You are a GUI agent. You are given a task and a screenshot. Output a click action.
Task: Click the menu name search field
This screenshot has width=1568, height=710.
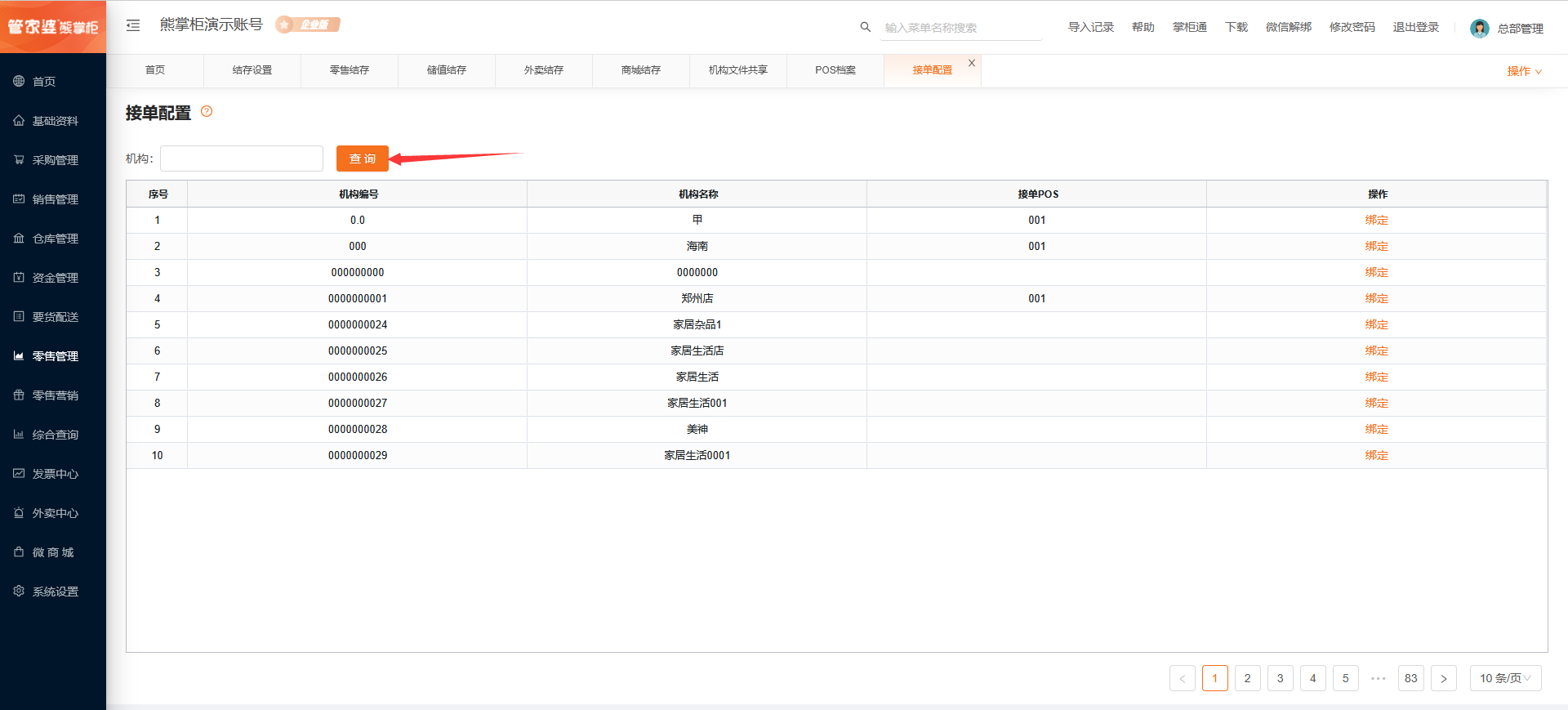(x=961, y=28)
